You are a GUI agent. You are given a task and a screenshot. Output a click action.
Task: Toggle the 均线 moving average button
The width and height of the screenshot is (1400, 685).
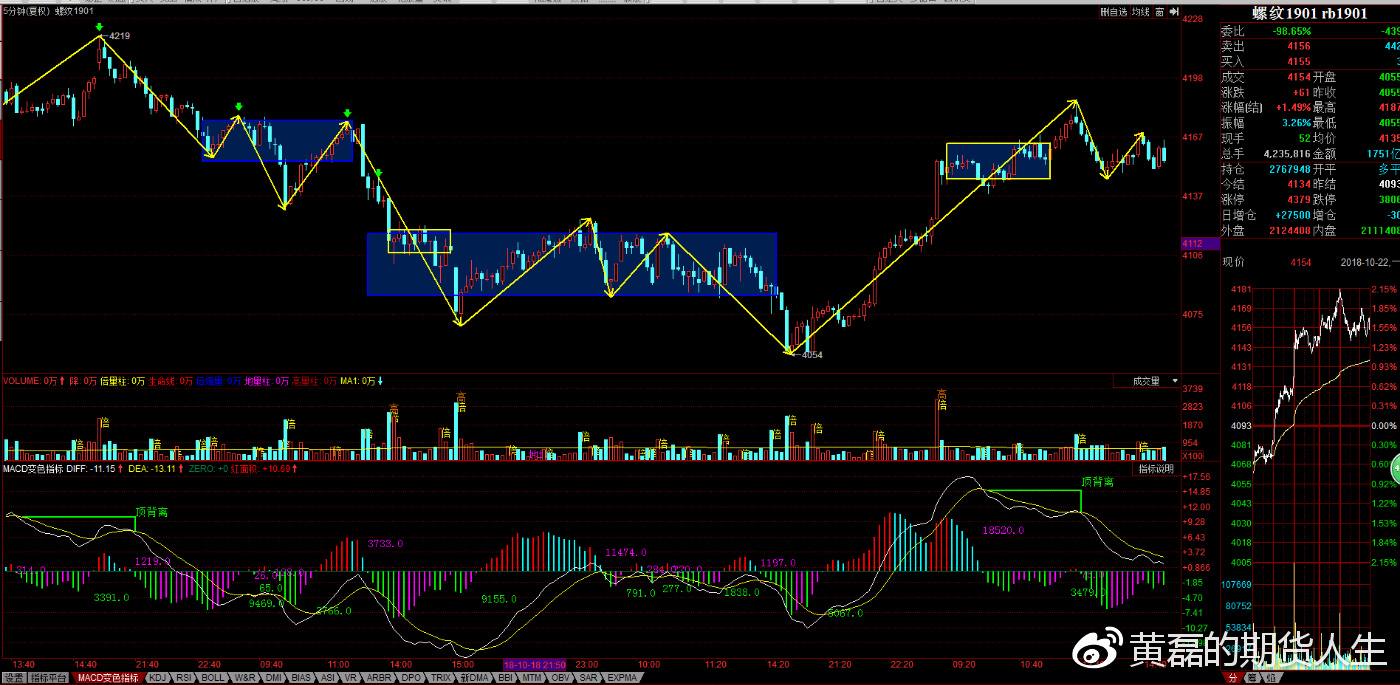pos(1141,12)
